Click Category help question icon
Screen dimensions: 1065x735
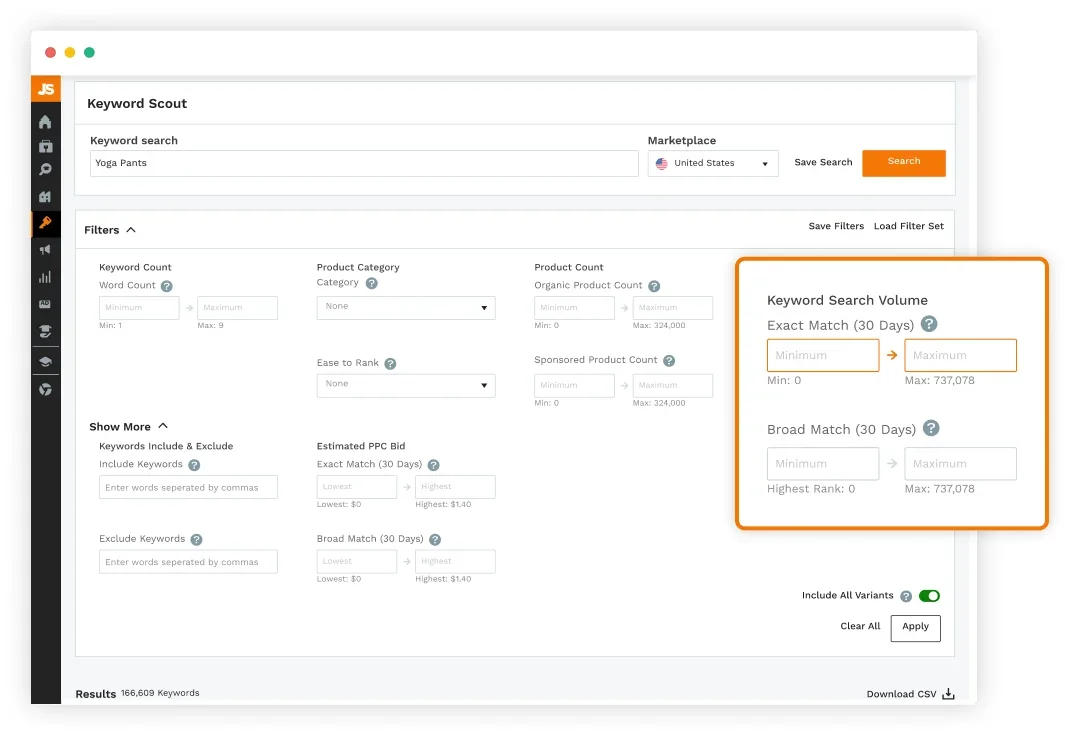[372, 283]
